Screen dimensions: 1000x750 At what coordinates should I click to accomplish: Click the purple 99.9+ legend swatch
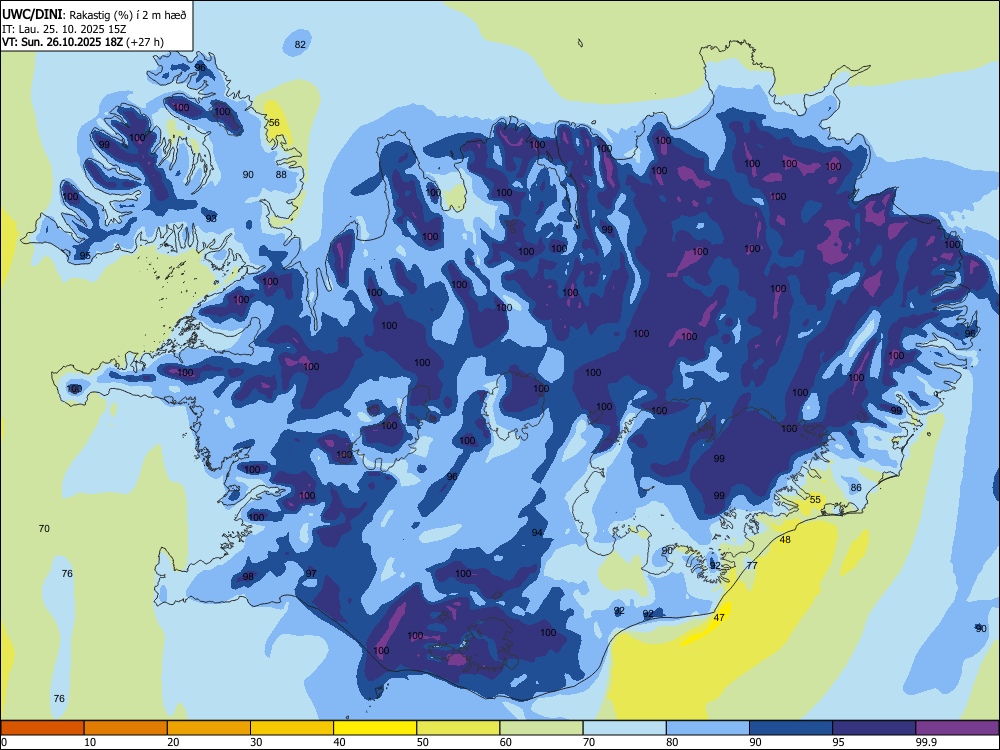957,728
